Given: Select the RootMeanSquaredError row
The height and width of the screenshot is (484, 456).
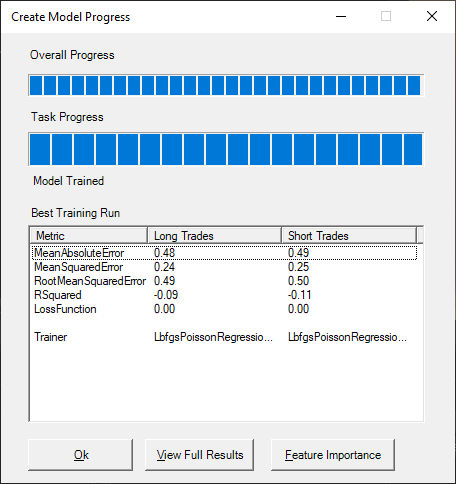Looking at the screenshot, I should tap(224, 281).
